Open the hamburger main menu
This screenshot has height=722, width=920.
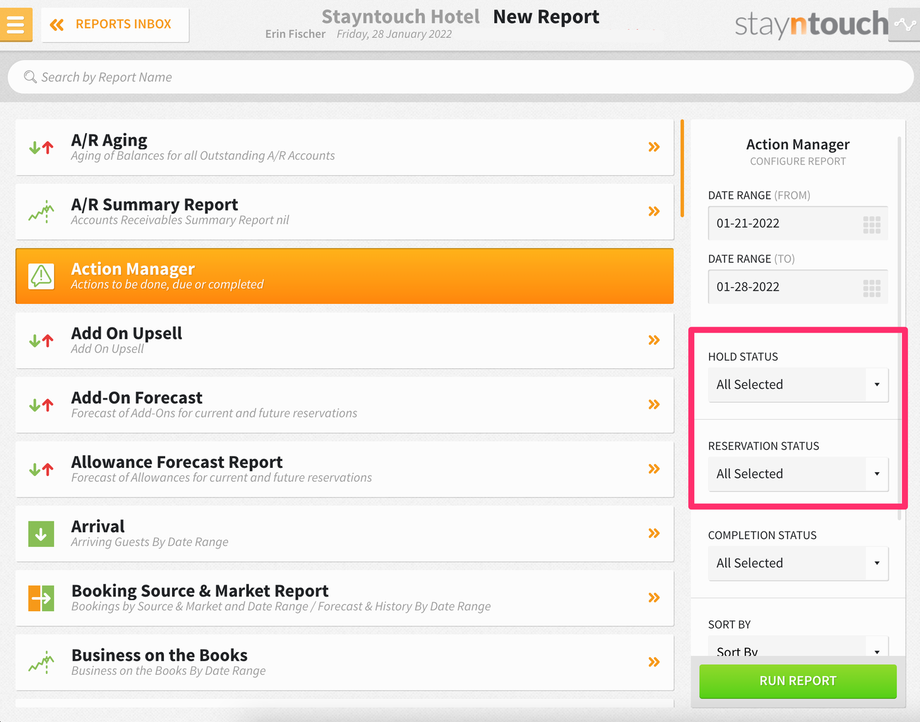tap(16, 24)
